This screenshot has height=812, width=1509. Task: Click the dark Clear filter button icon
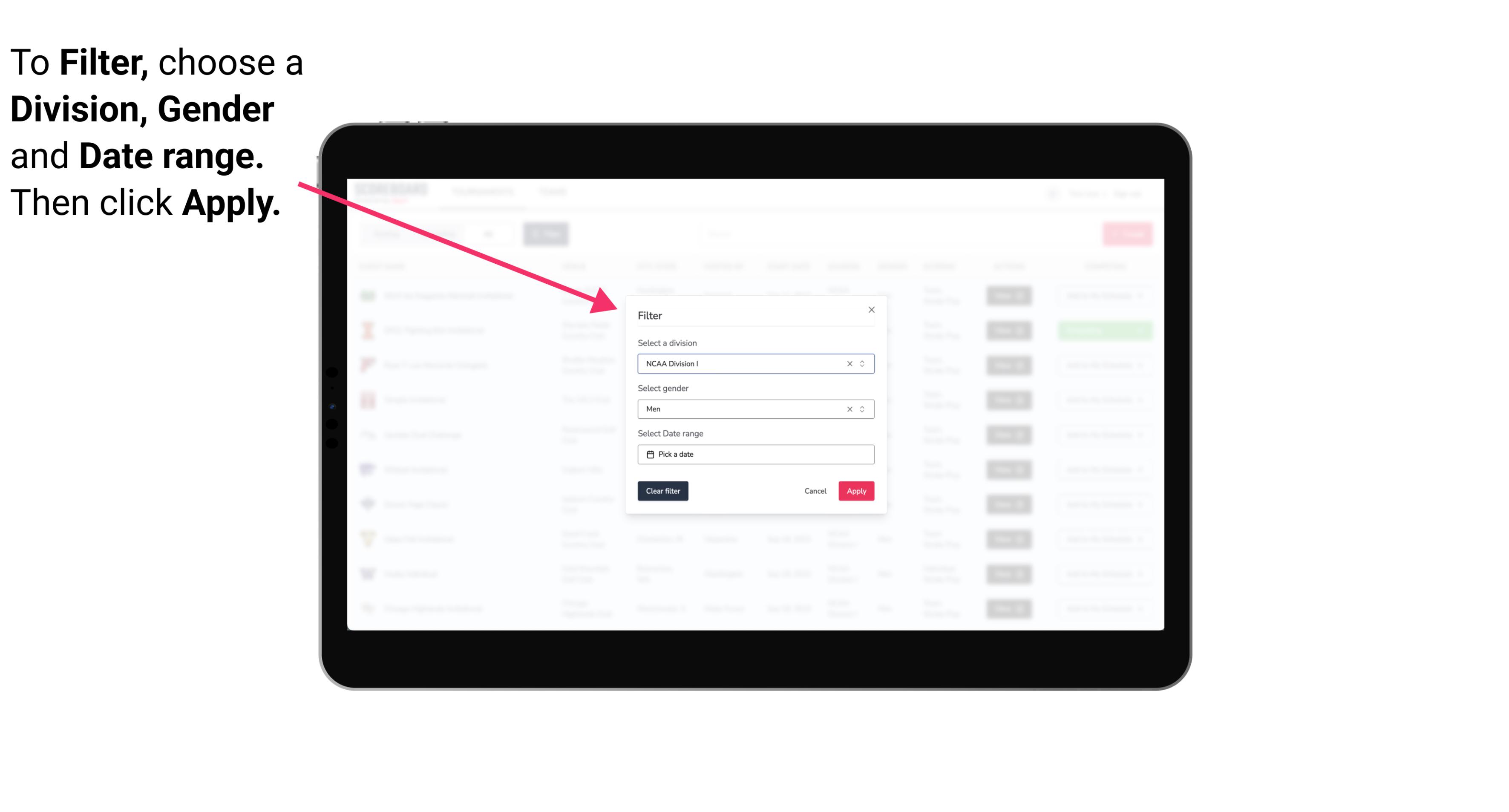pos(663,491)
